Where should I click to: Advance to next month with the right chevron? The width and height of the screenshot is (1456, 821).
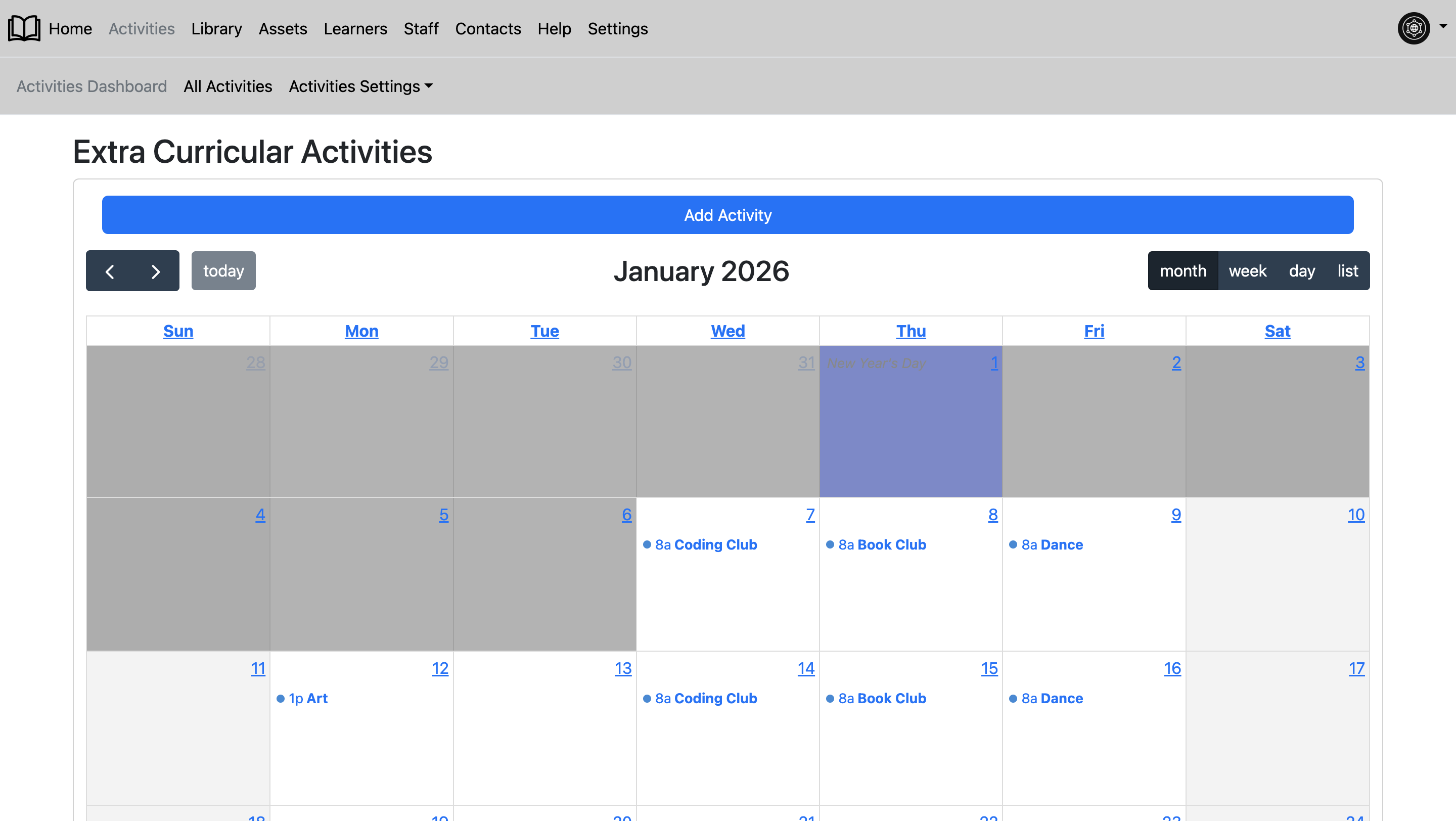coord(155,271)
